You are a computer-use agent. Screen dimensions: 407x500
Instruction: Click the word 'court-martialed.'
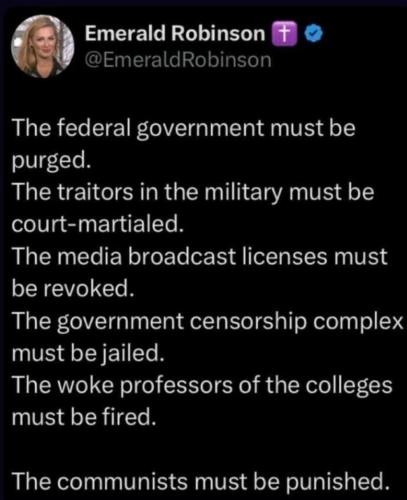[98, 224]
